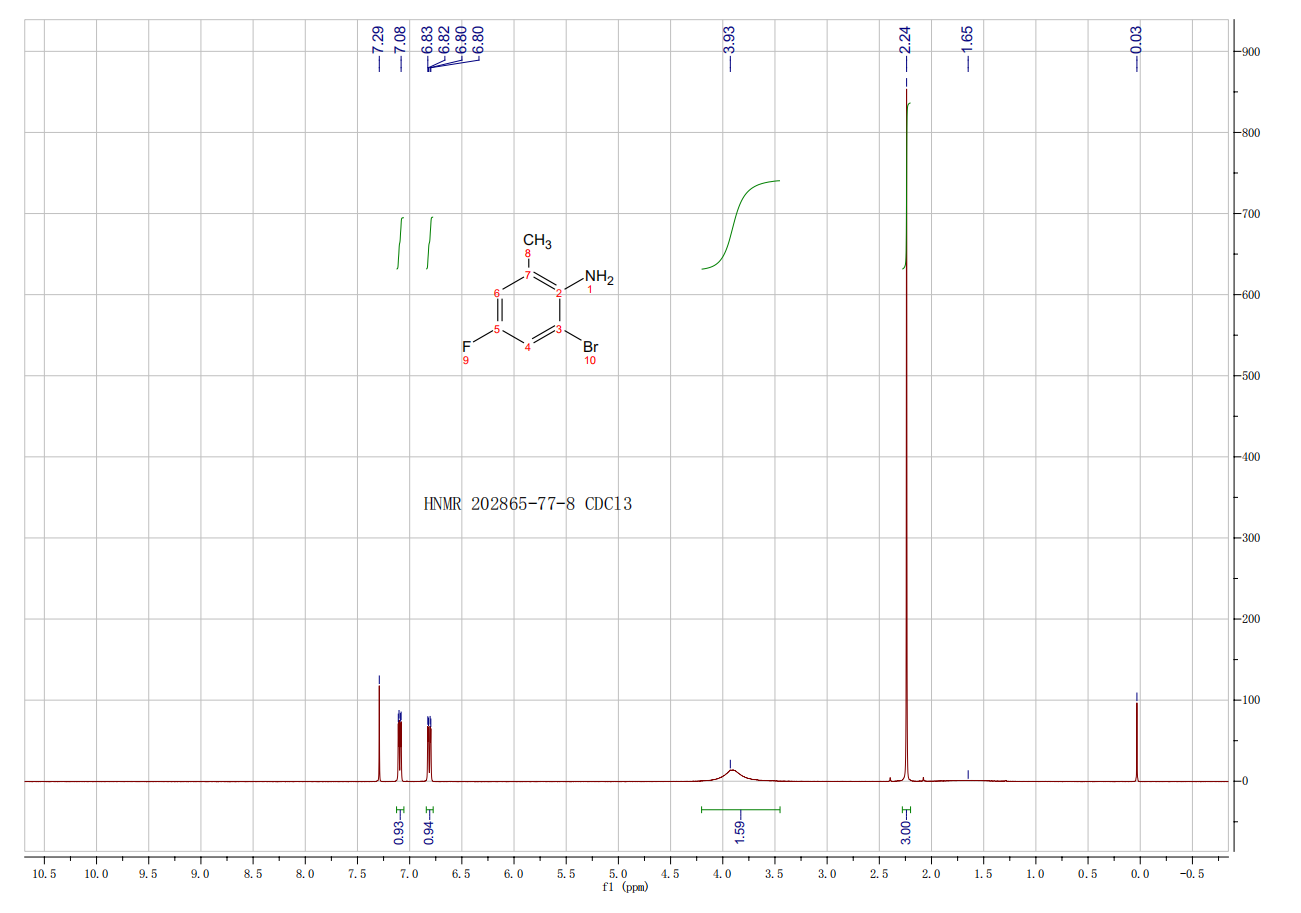Select the HNMR 202865-77-8 CDCl3 title text

tap(527, 504)
